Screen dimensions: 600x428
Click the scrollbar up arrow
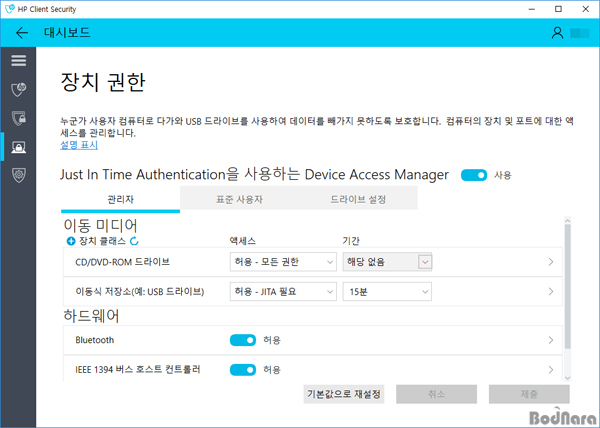567,220
